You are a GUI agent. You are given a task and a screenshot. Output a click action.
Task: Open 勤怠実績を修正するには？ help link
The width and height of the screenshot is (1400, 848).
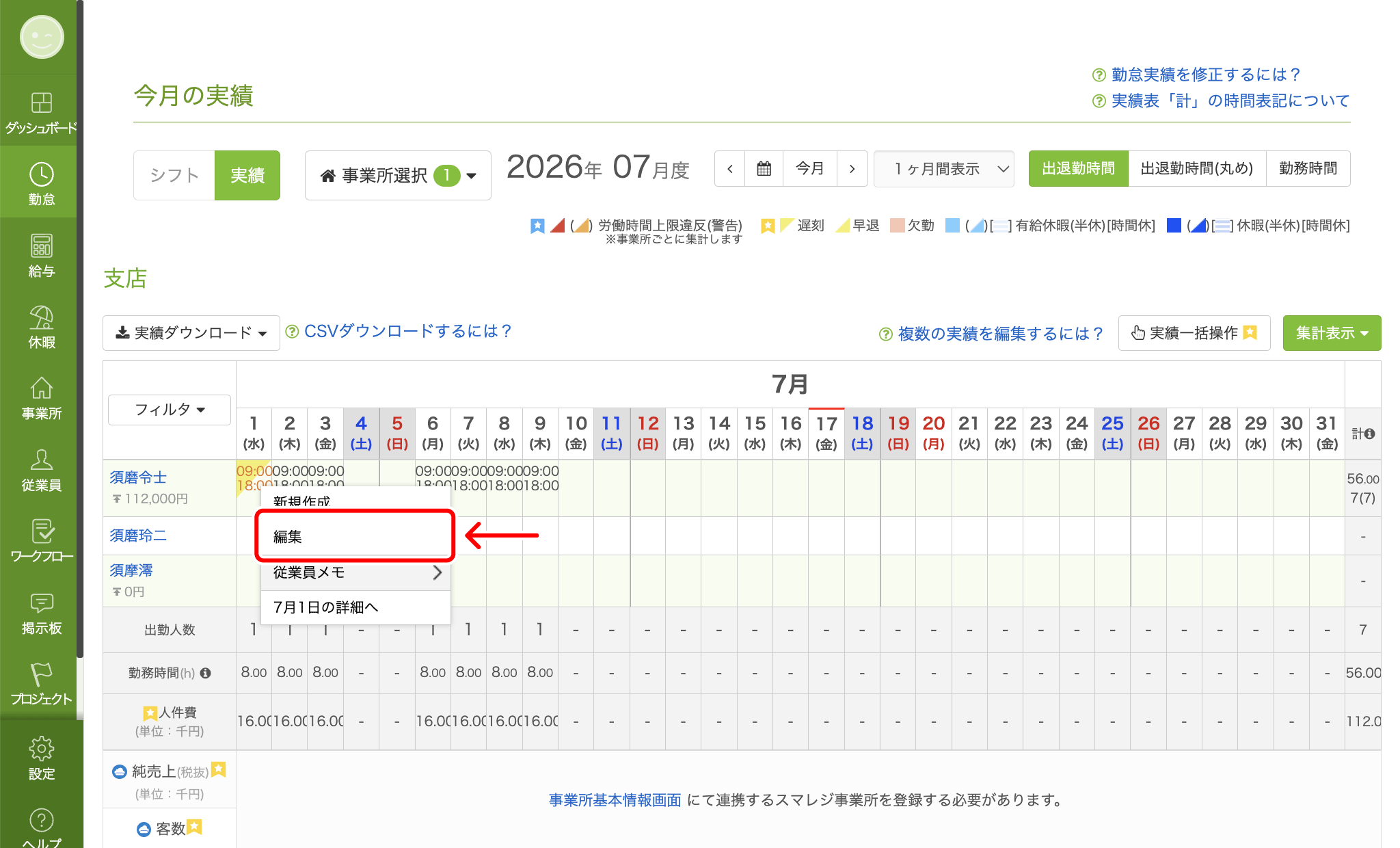pos(1205,75)
